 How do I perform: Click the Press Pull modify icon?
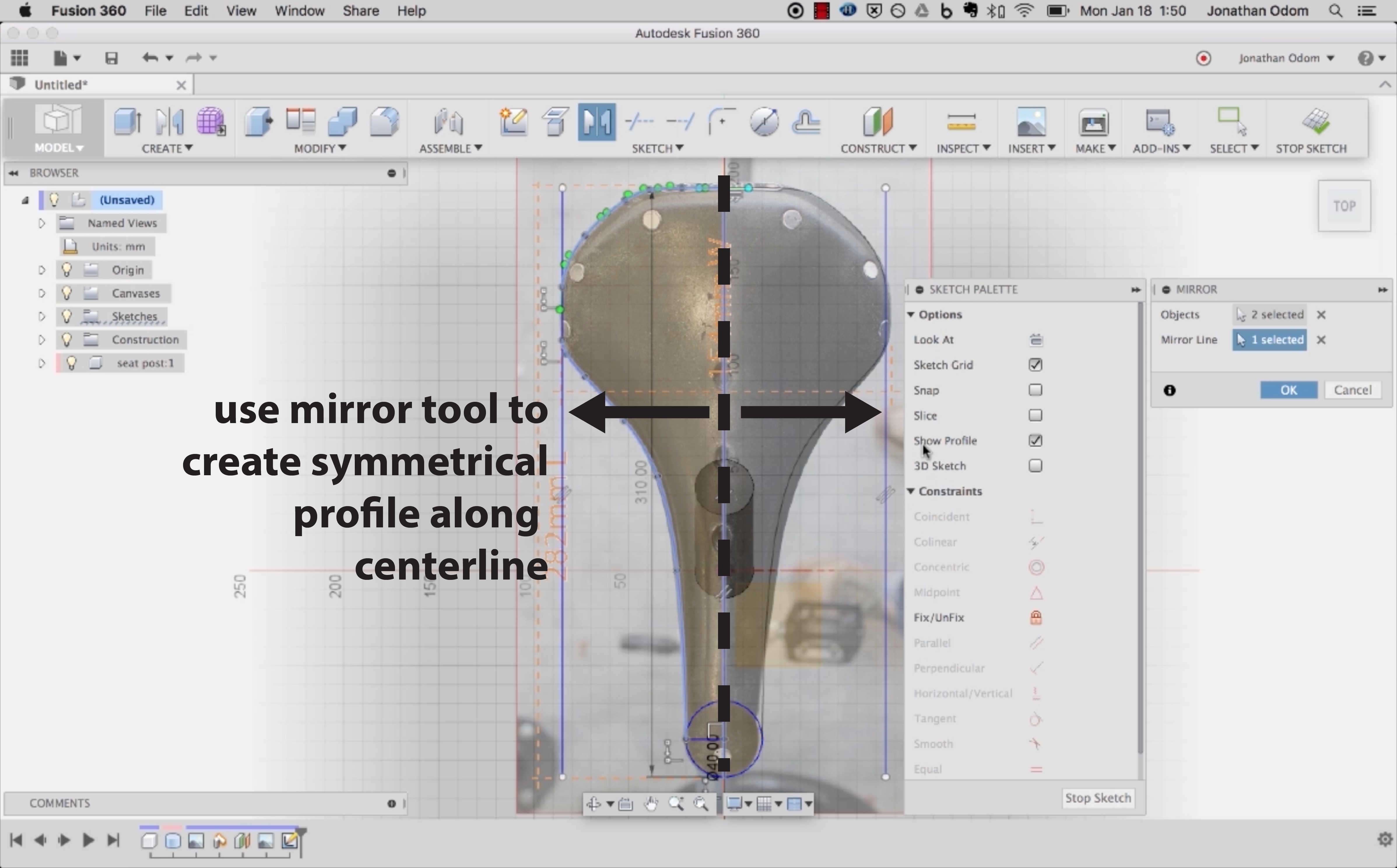point(259,122)
